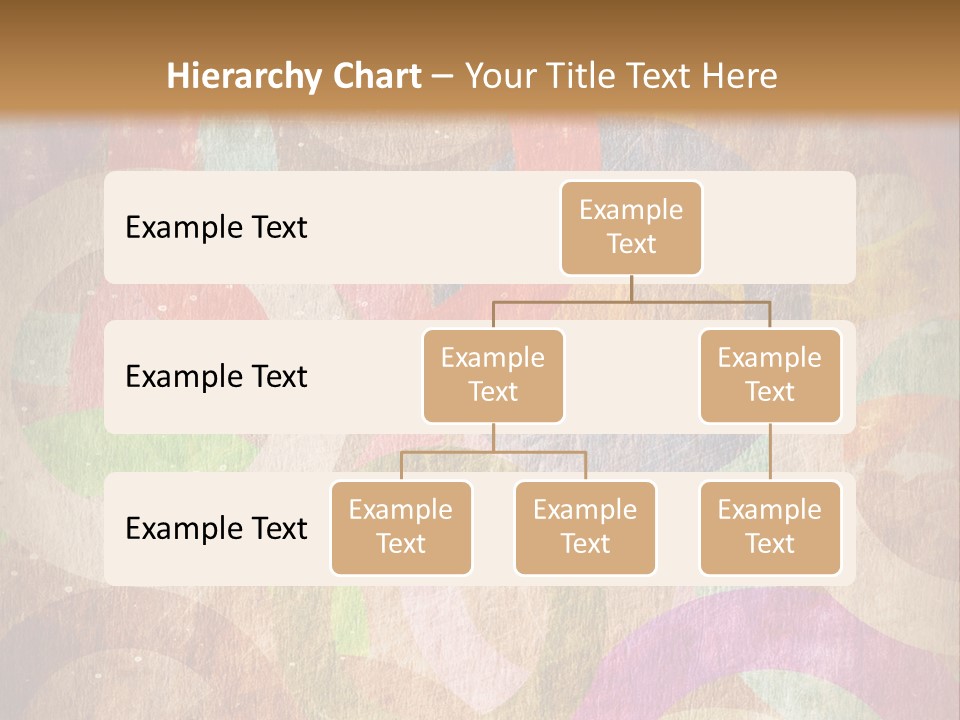960x720 pixels.
Task: Select the middle node in the bottom tier
Action: tap(585, 527)
